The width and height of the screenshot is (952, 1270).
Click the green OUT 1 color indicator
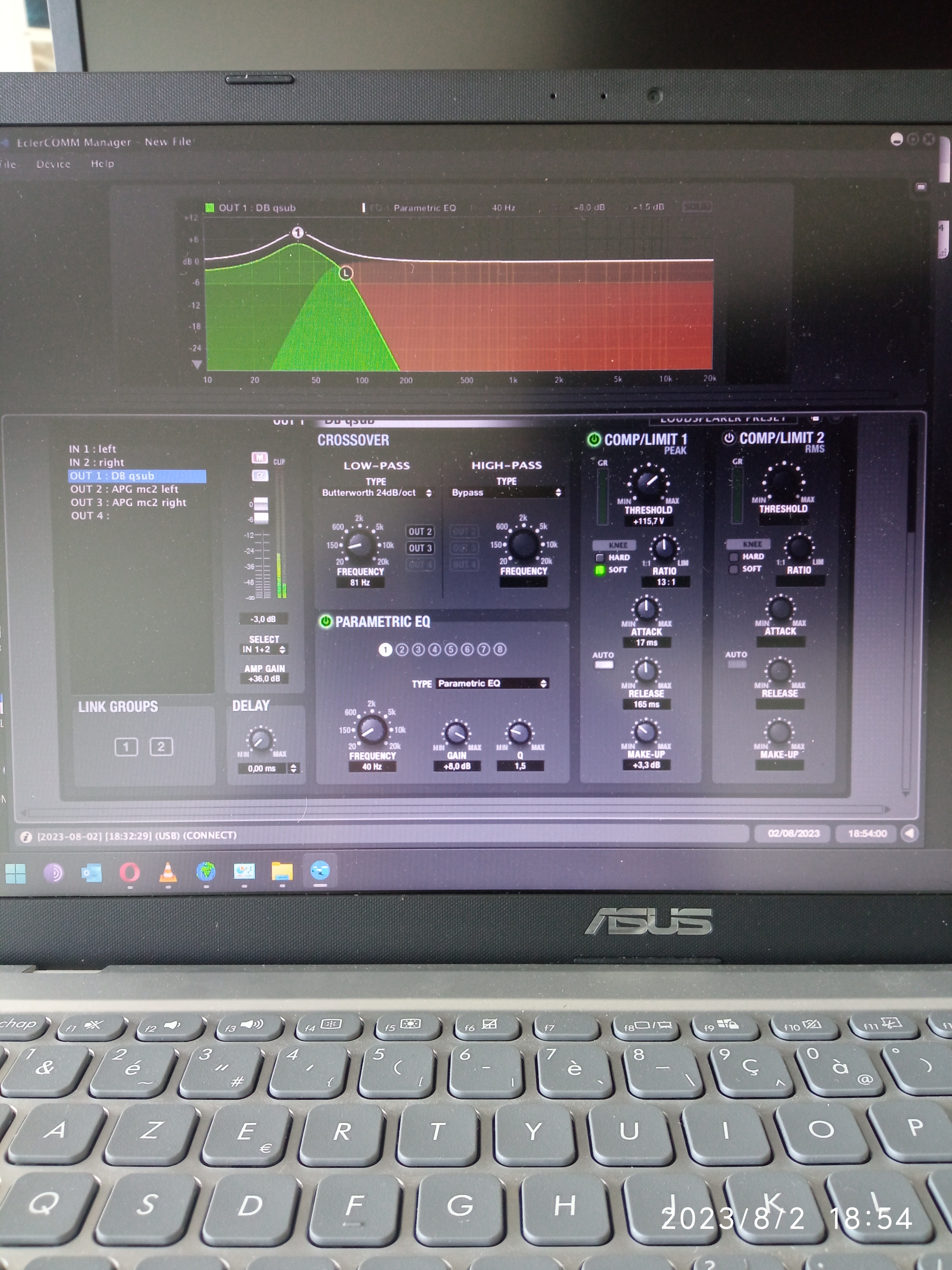tap(209, 207)
